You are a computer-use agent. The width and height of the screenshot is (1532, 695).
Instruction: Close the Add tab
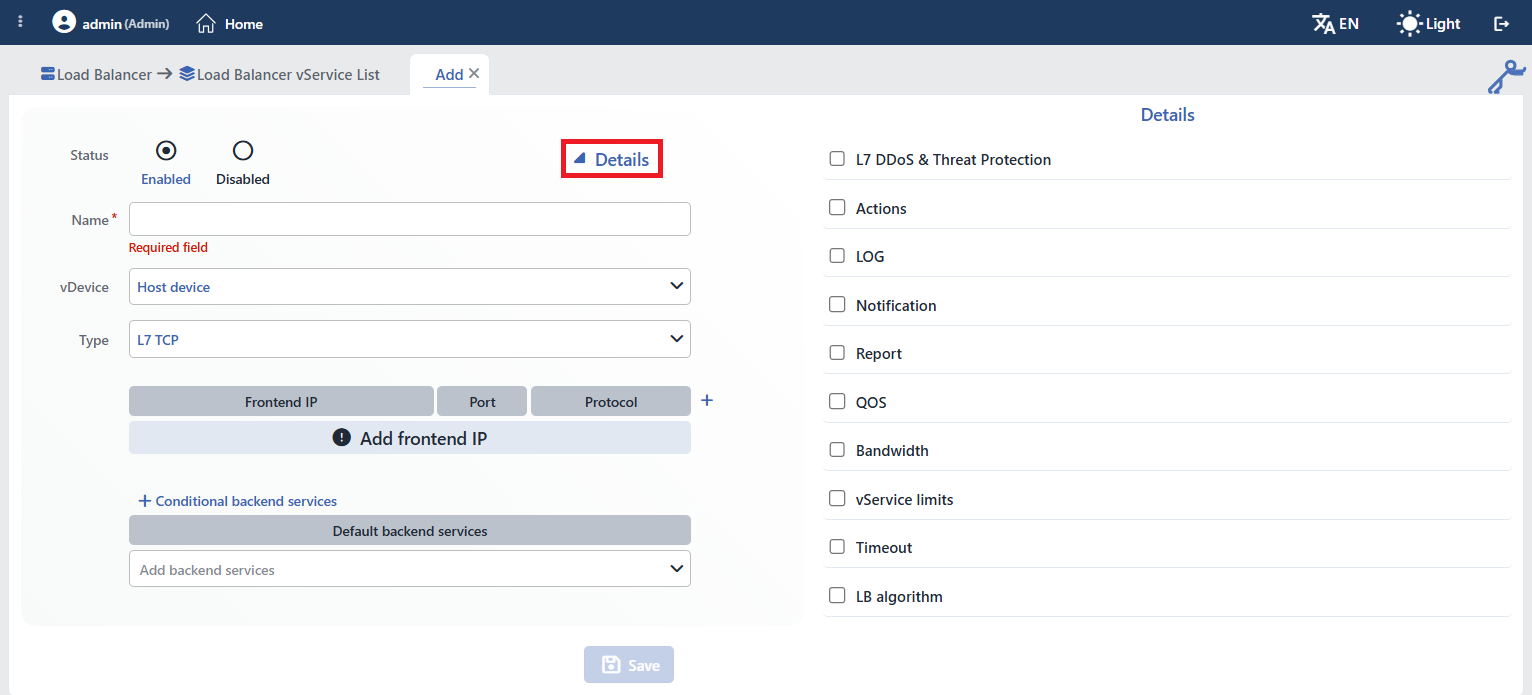pos(474,73)
